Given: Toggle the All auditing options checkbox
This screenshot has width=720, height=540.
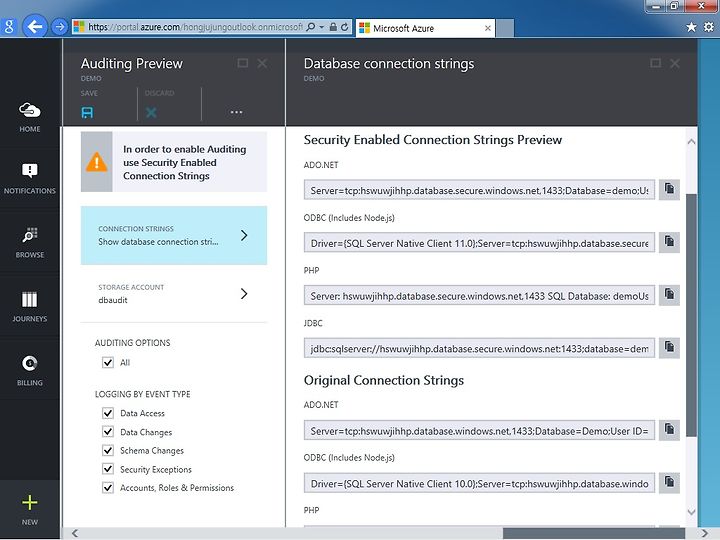Looking at the screenshot, I should pos(108,362).
